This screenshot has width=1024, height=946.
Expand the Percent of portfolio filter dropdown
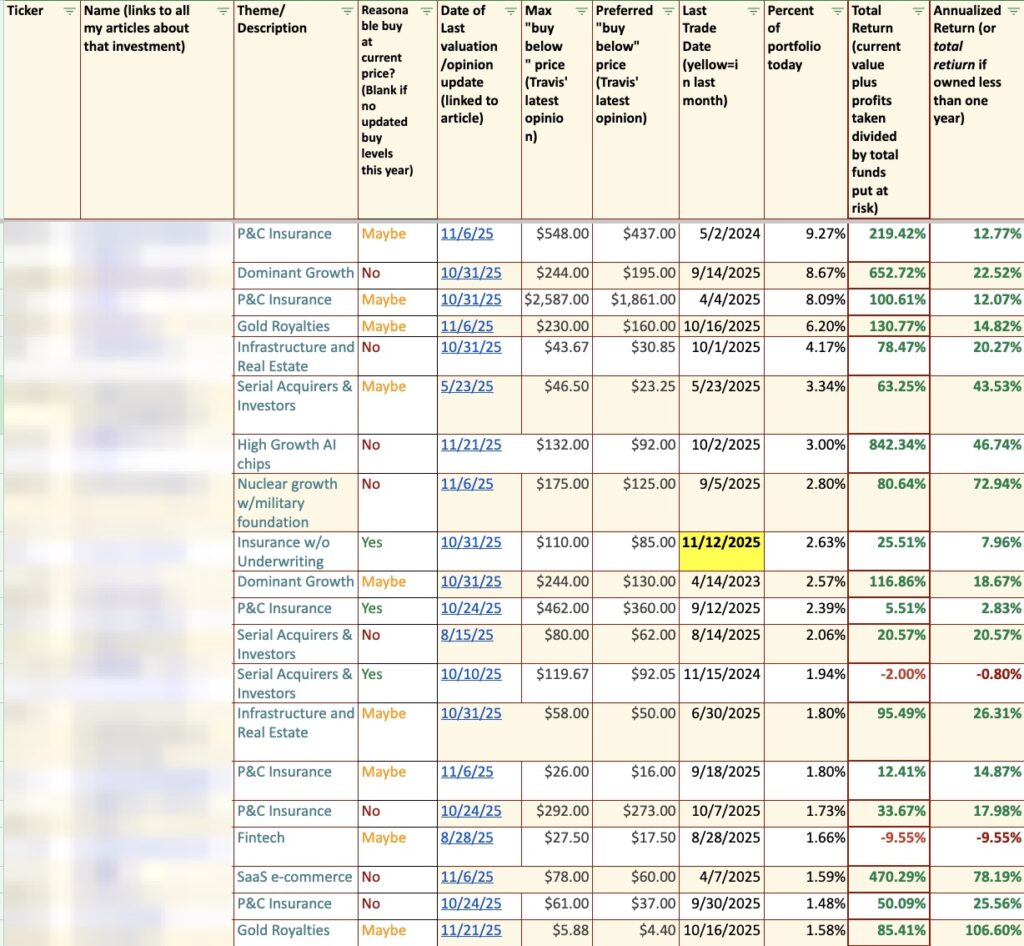click(x=836, y=11)
